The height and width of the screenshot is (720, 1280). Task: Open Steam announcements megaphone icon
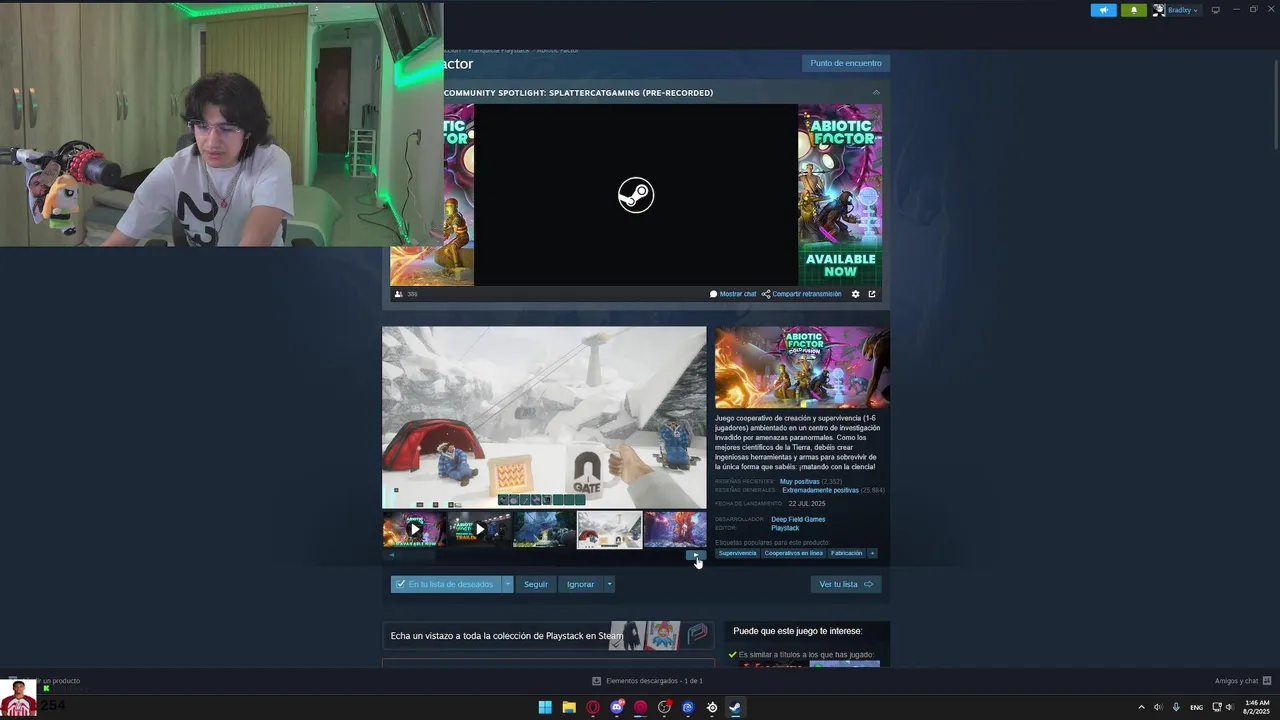1103,10
